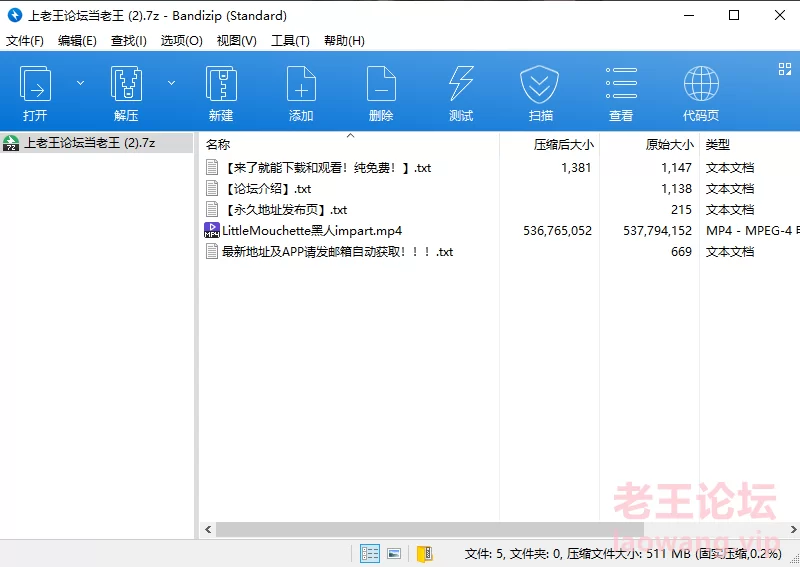Click the status bar file count text
This screenshot has height=567, width=800.
pyautogui.click(x=622, y=554)
